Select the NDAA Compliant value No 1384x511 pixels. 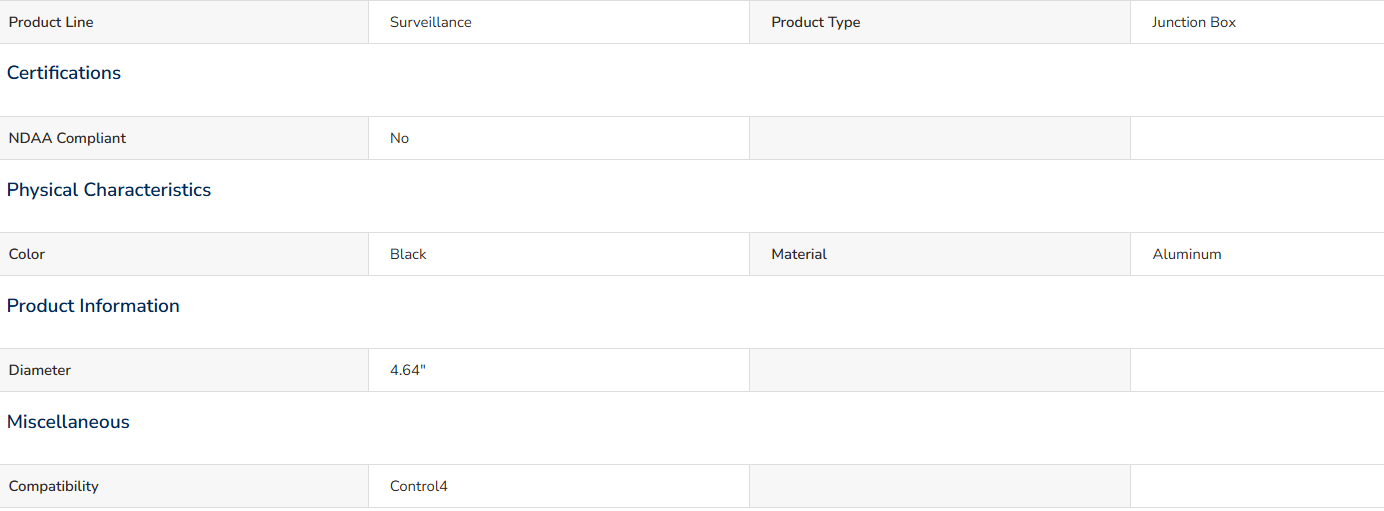pyautogui.click(x=399, y=138)
